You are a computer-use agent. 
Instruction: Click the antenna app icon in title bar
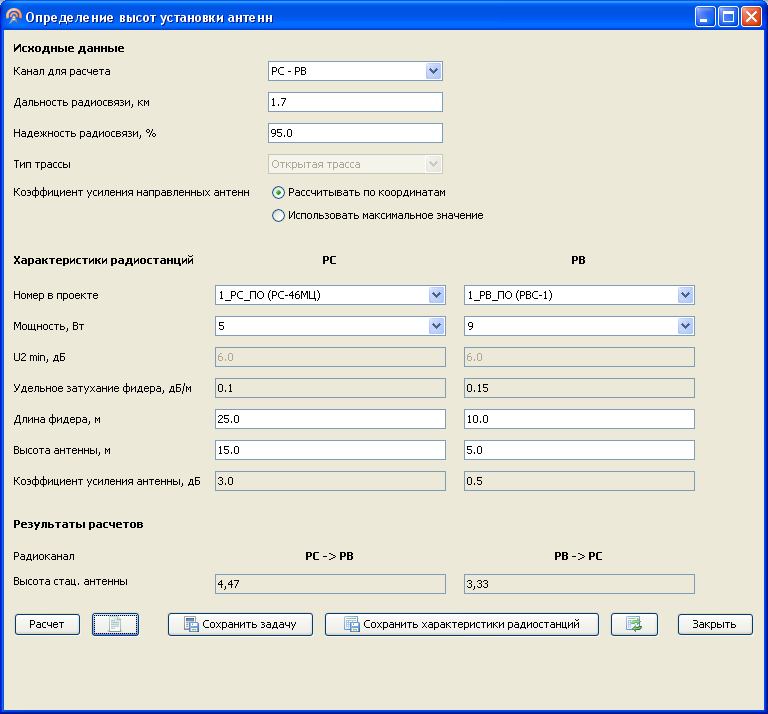(x=13, y=17)
